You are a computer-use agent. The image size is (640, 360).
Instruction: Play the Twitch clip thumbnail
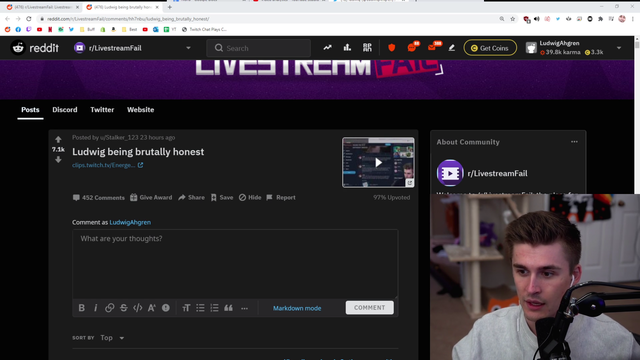coord(378,162)
